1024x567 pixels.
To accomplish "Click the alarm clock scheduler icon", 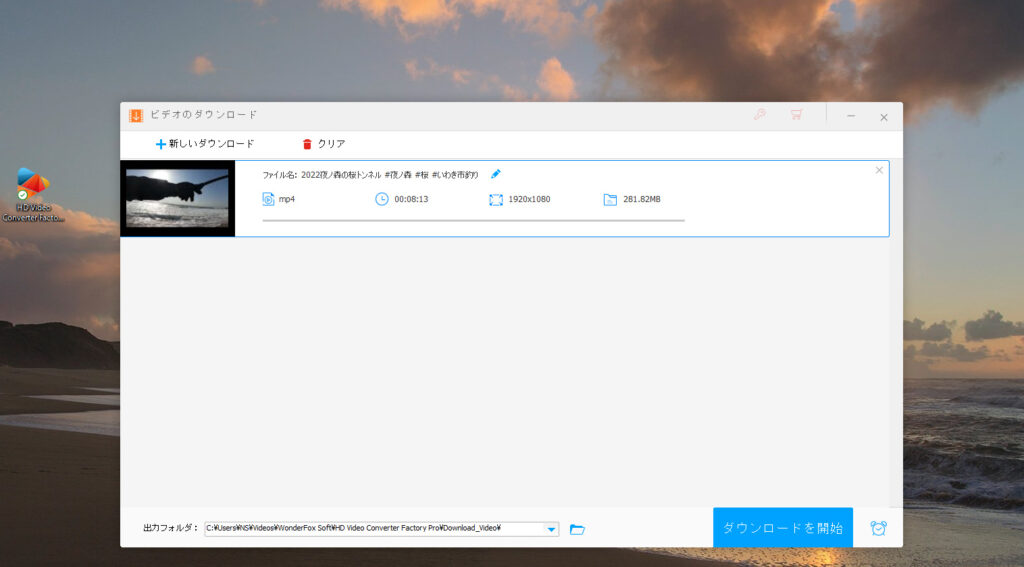I will 878,528.
